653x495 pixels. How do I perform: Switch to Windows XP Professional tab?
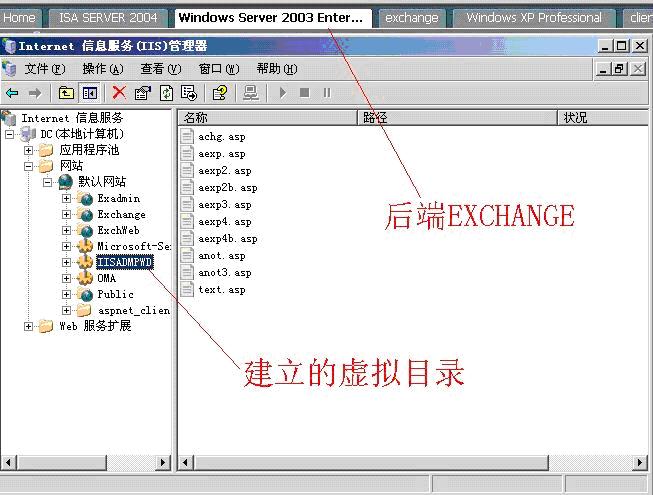coord(534,18)
